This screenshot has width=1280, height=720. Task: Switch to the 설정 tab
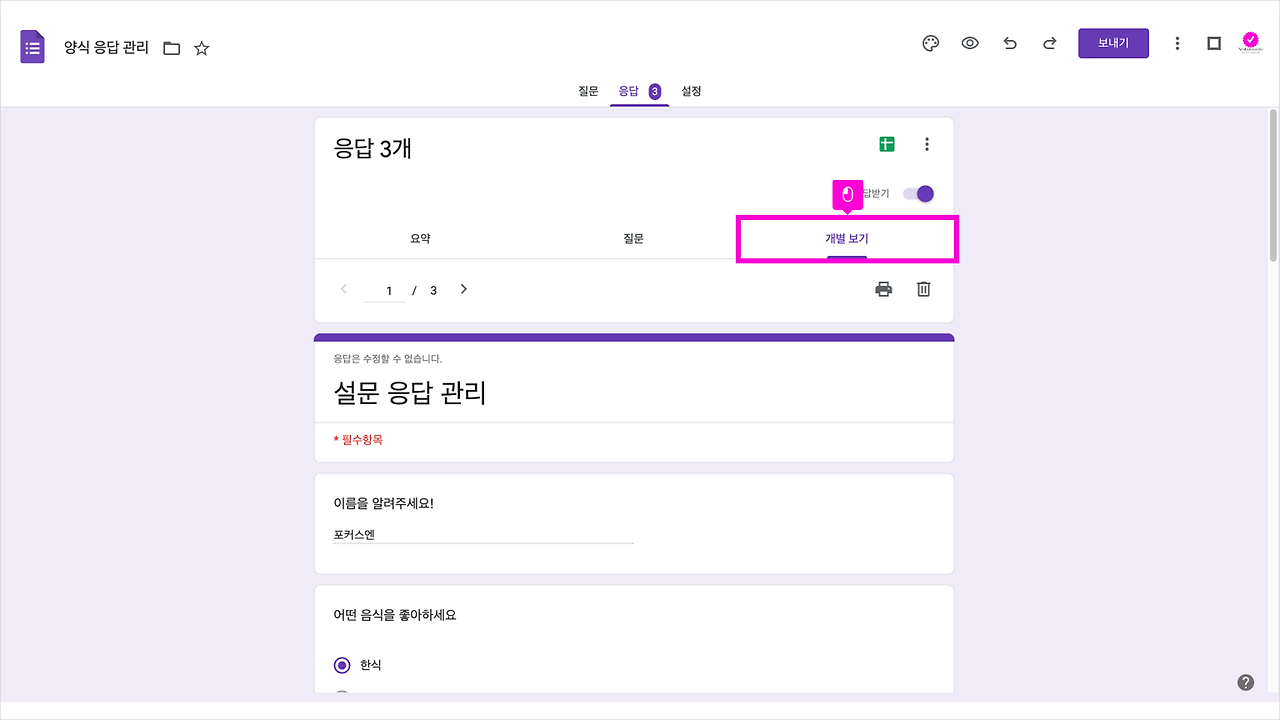690,90
